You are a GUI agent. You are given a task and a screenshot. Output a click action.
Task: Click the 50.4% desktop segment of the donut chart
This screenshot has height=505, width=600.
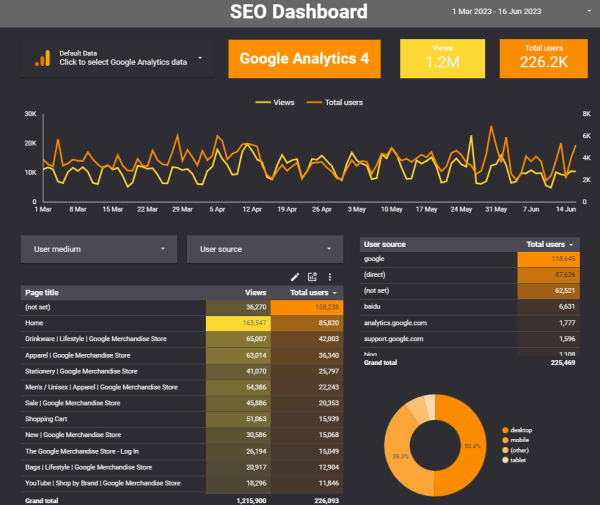472,446
